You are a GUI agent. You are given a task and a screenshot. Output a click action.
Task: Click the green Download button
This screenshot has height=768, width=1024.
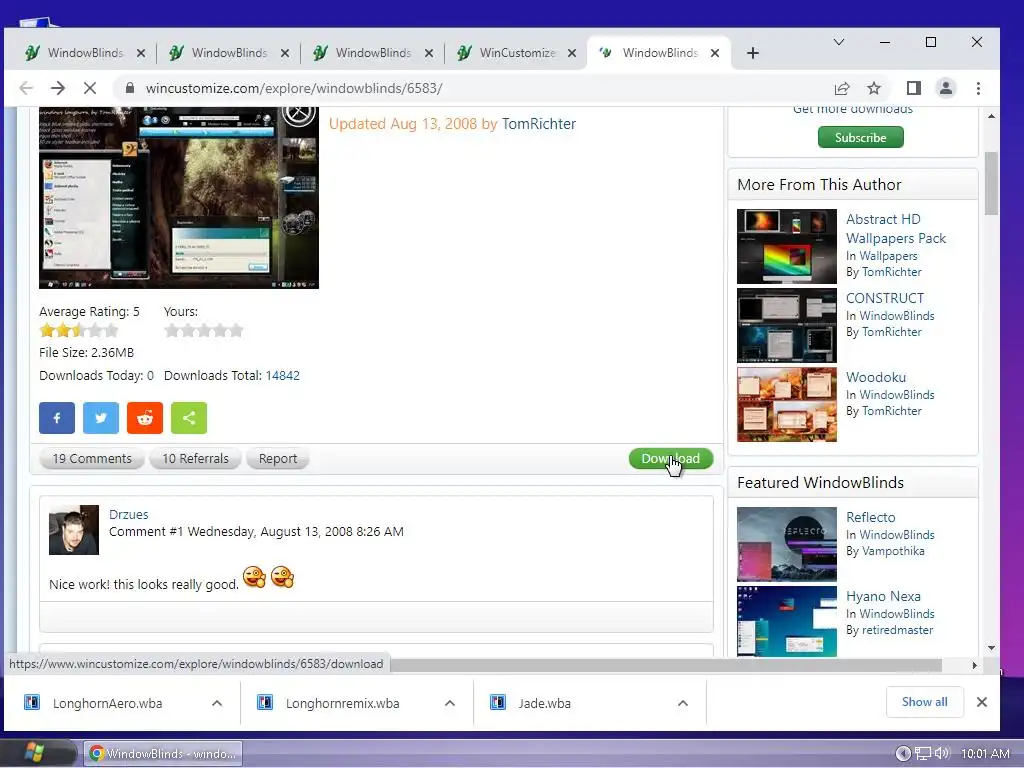671,458
